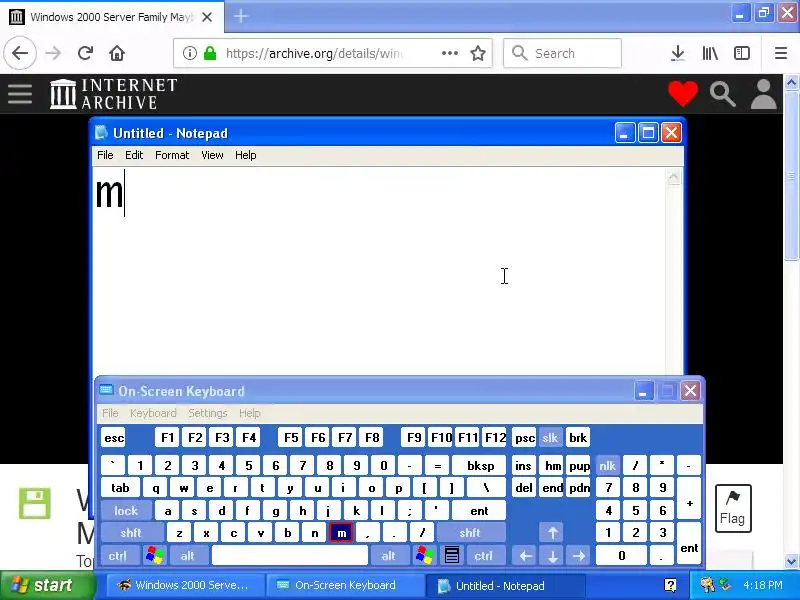
Task: Toggle the right ctrl key on keyboard
Action: pos(484,555)
